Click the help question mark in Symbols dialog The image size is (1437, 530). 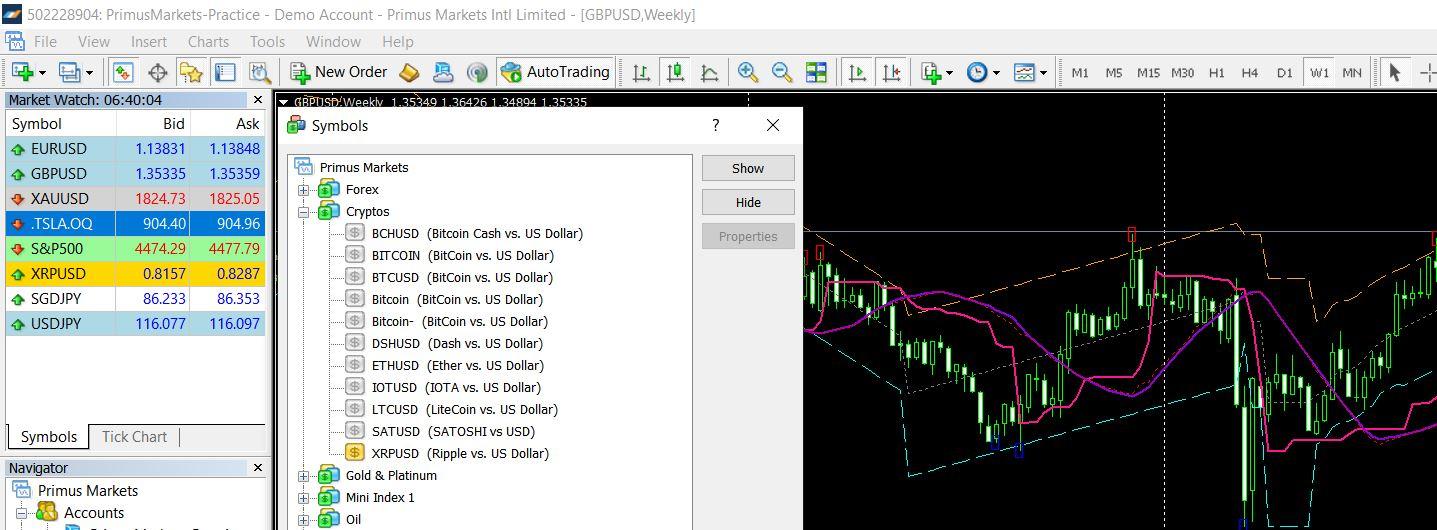click(x=715, y=125)
